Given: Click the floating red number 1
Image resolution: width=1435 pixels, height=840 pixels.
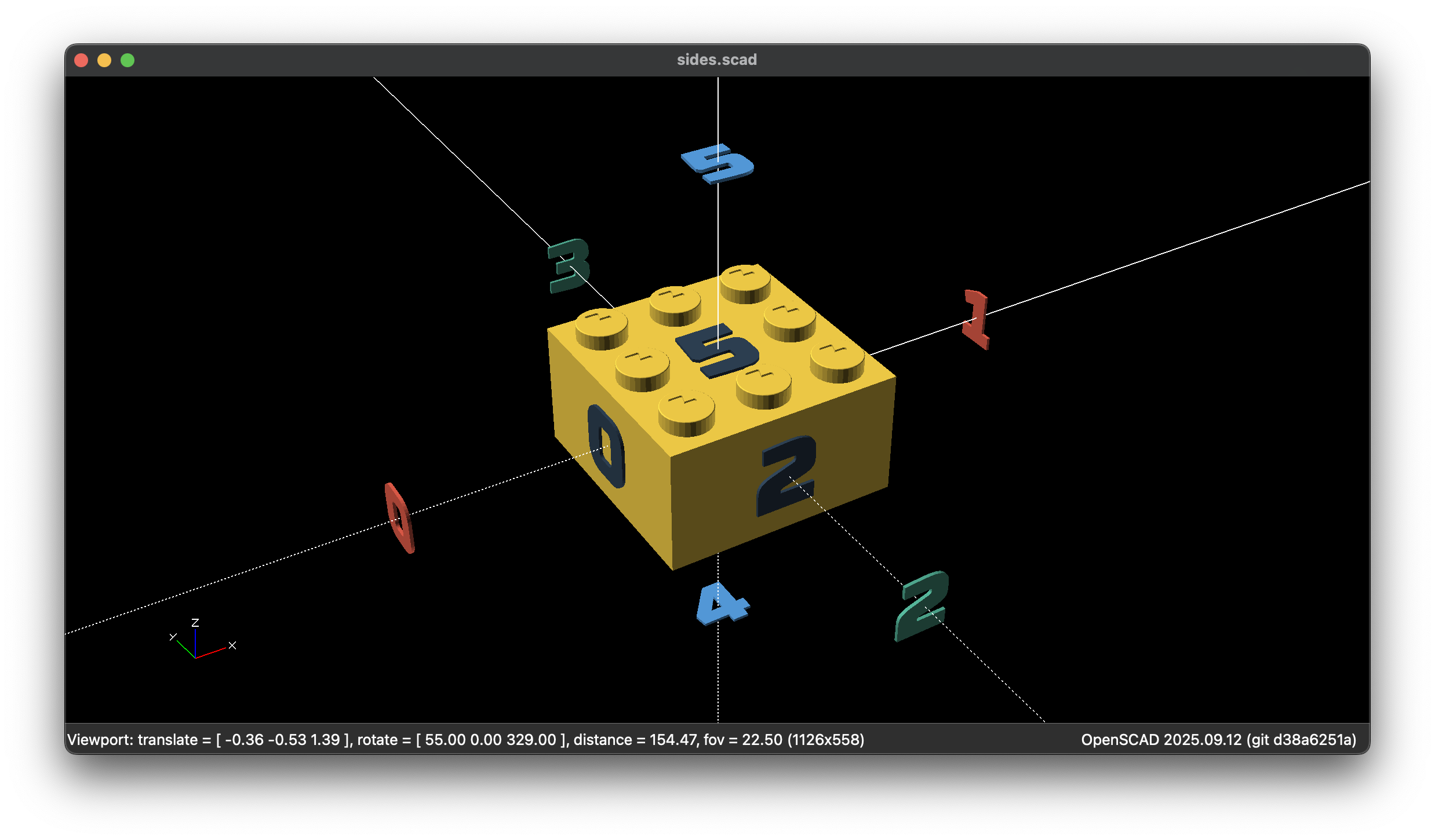Looking at the screenshot, I should pyautogui.click(x=977, y=319).
